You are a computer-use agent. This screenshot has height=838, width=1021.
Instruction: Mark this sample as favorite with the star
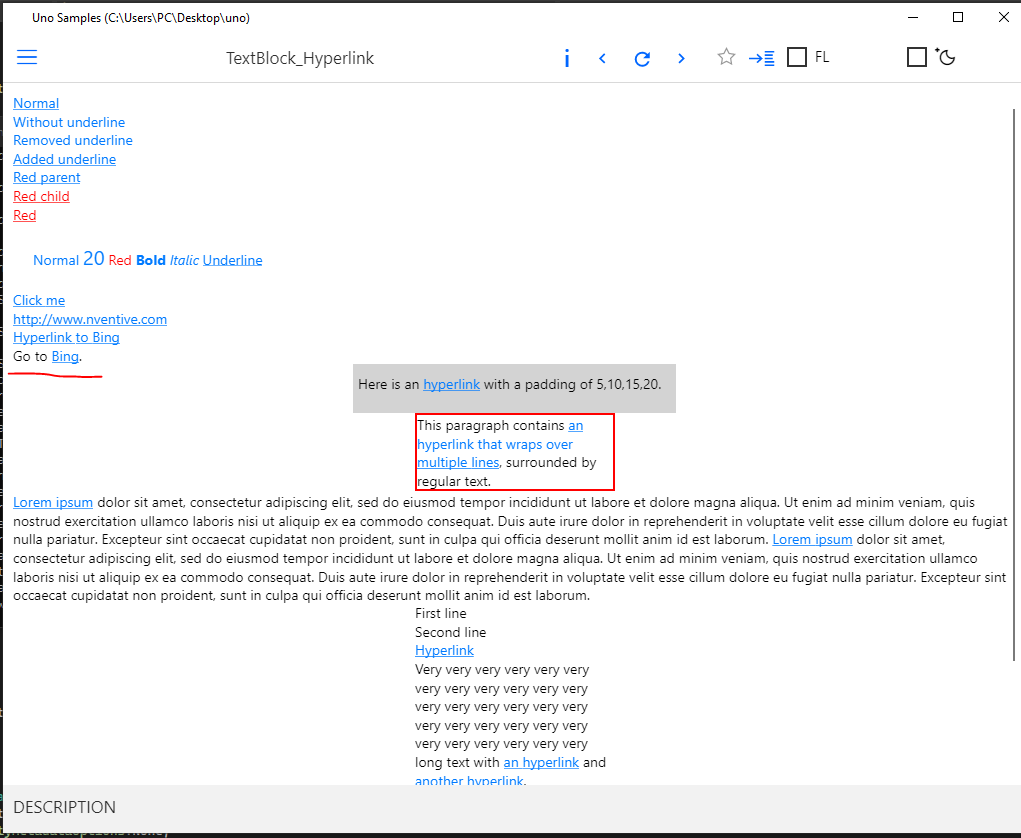(726, 58)
